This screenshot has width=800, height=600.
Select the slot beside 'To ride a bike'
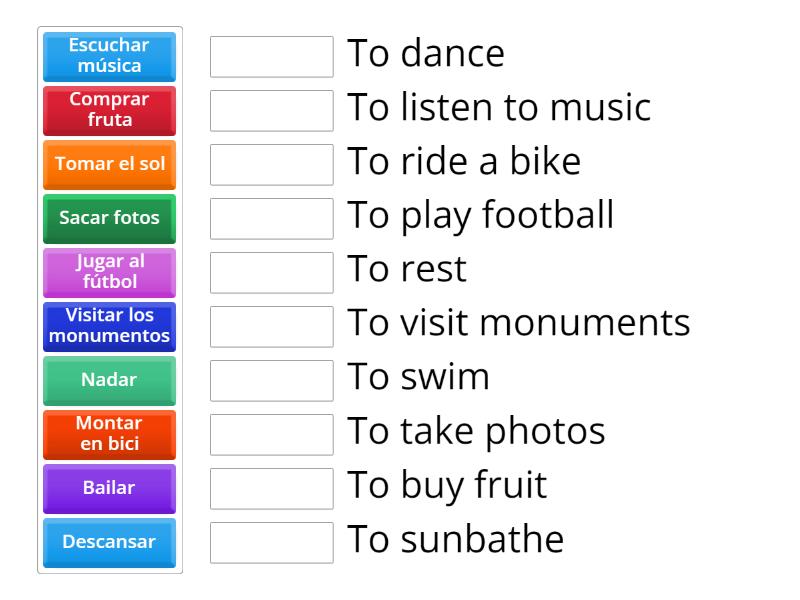pyautogui.click(x=271, y=165)
